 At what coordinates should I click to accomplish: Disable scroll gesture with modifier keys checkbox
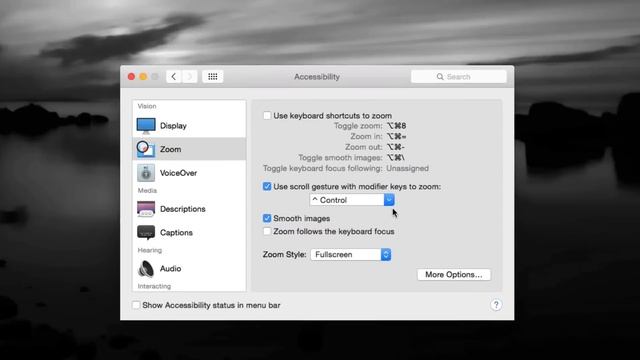point(267,187)
